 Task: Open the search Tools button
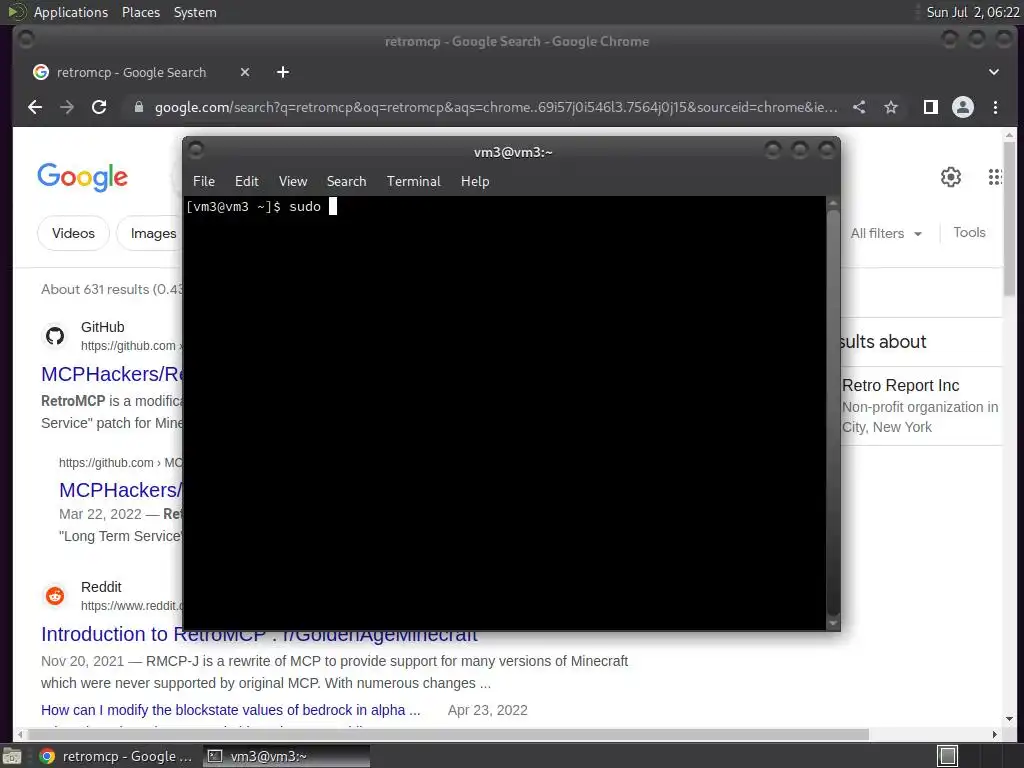click(x=969, y=232)
